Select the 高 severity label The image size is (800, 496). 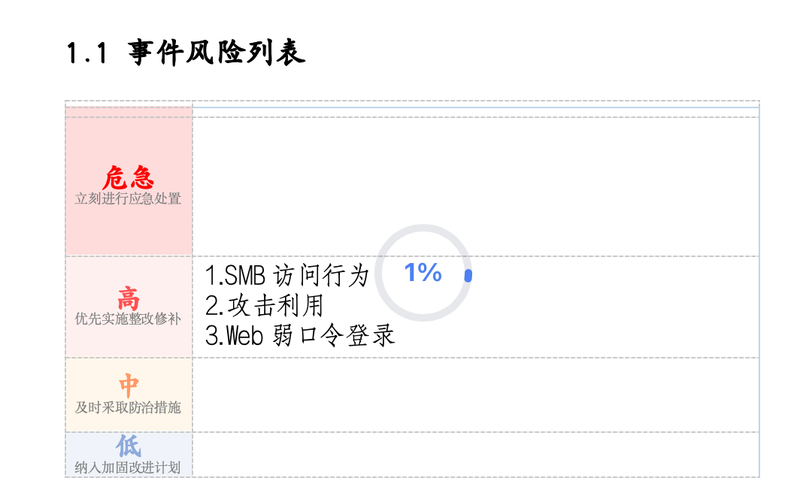pos(129,299)
